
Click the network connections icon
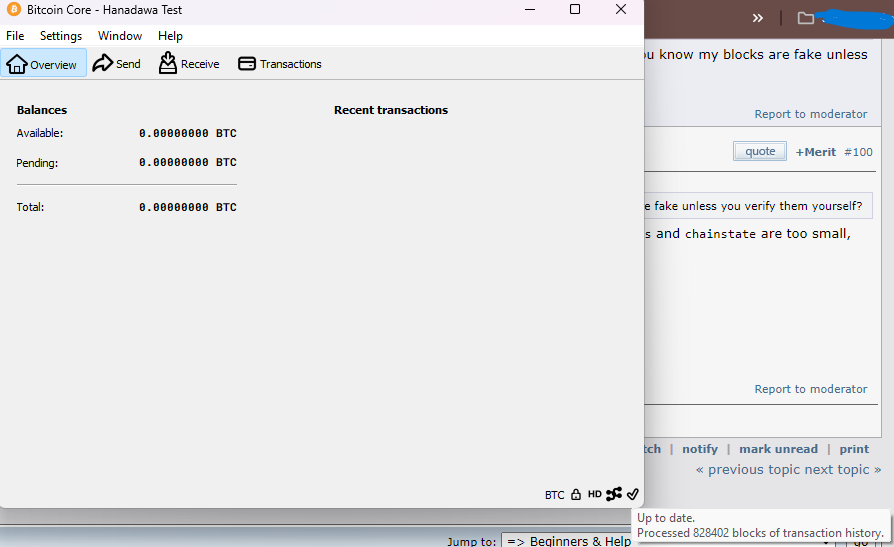pos(614,494)
